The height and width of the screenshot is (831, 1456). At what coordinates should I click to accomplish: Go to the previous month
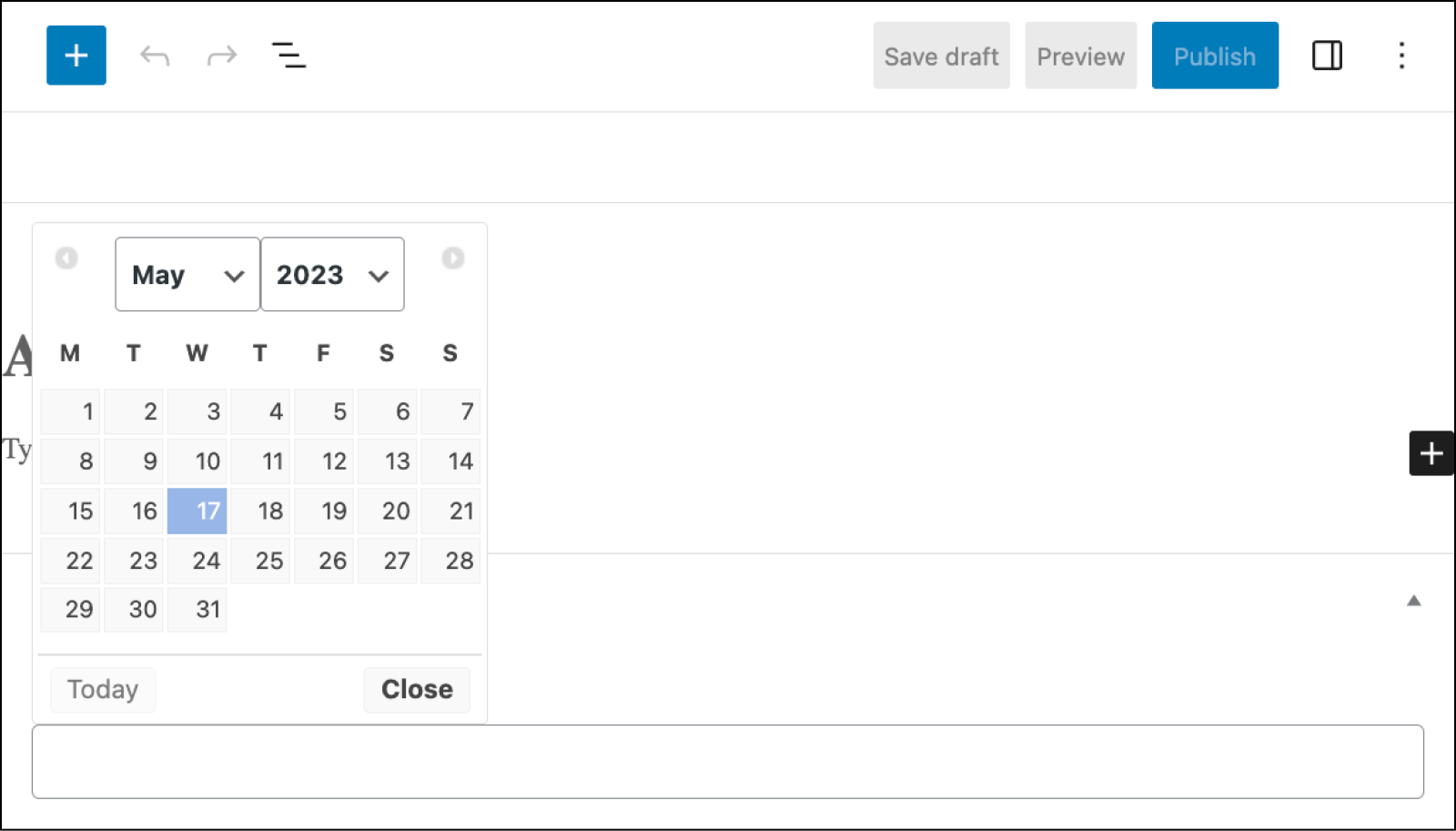pos(66,258)
